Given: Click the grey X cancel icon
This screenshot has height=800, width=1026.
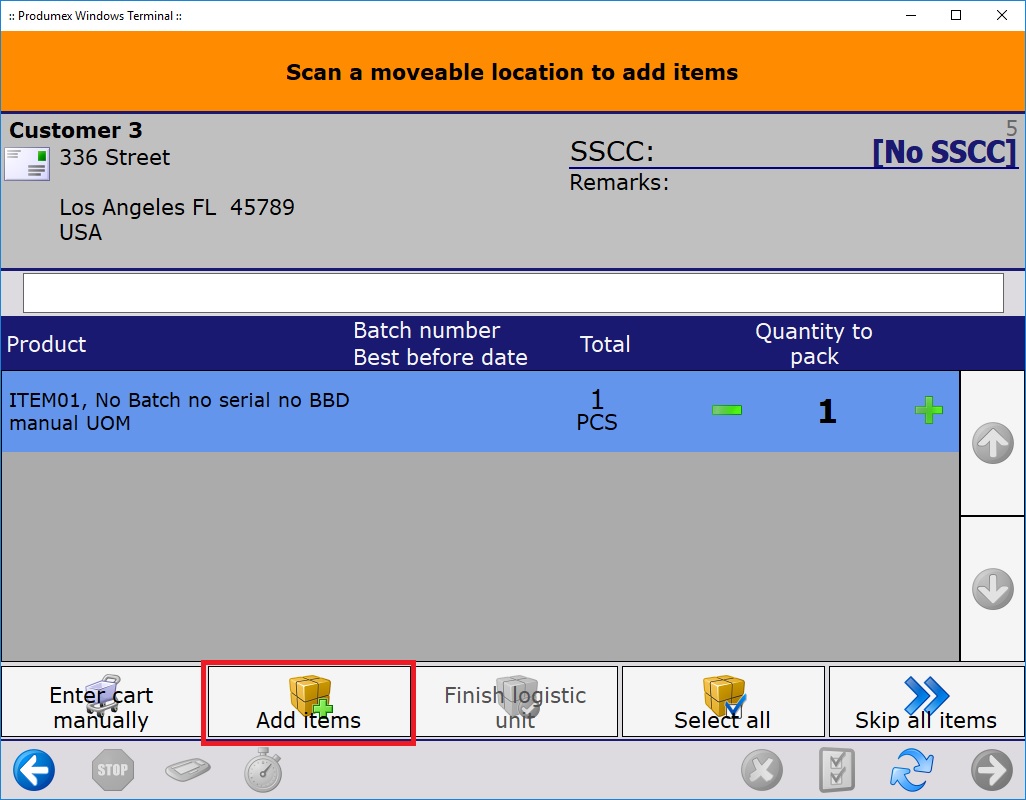Looking at the screenshot, I should tap(762, 771).
